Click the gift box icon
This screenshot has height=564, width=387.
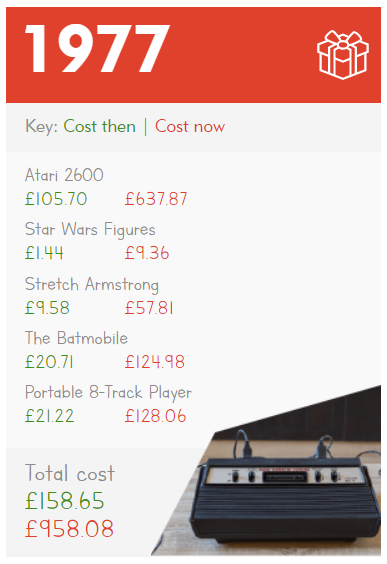(343, 55)
